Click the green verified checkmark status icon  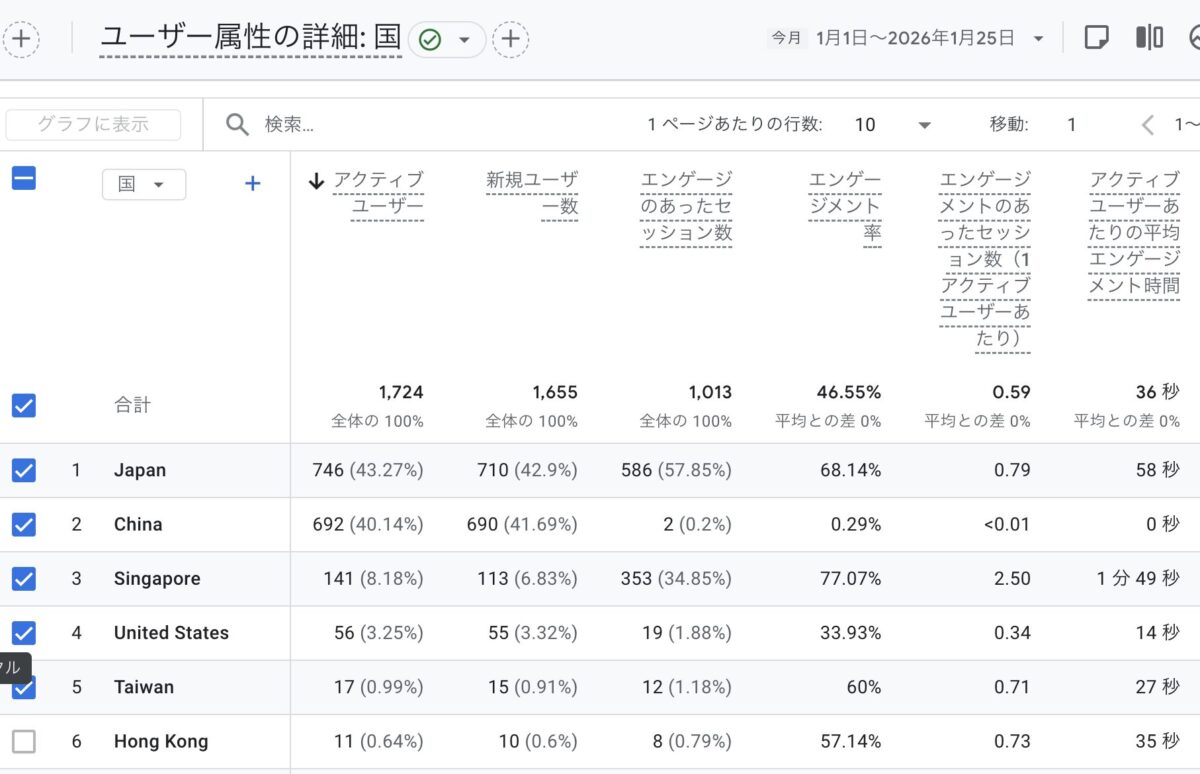pos(430,40)
